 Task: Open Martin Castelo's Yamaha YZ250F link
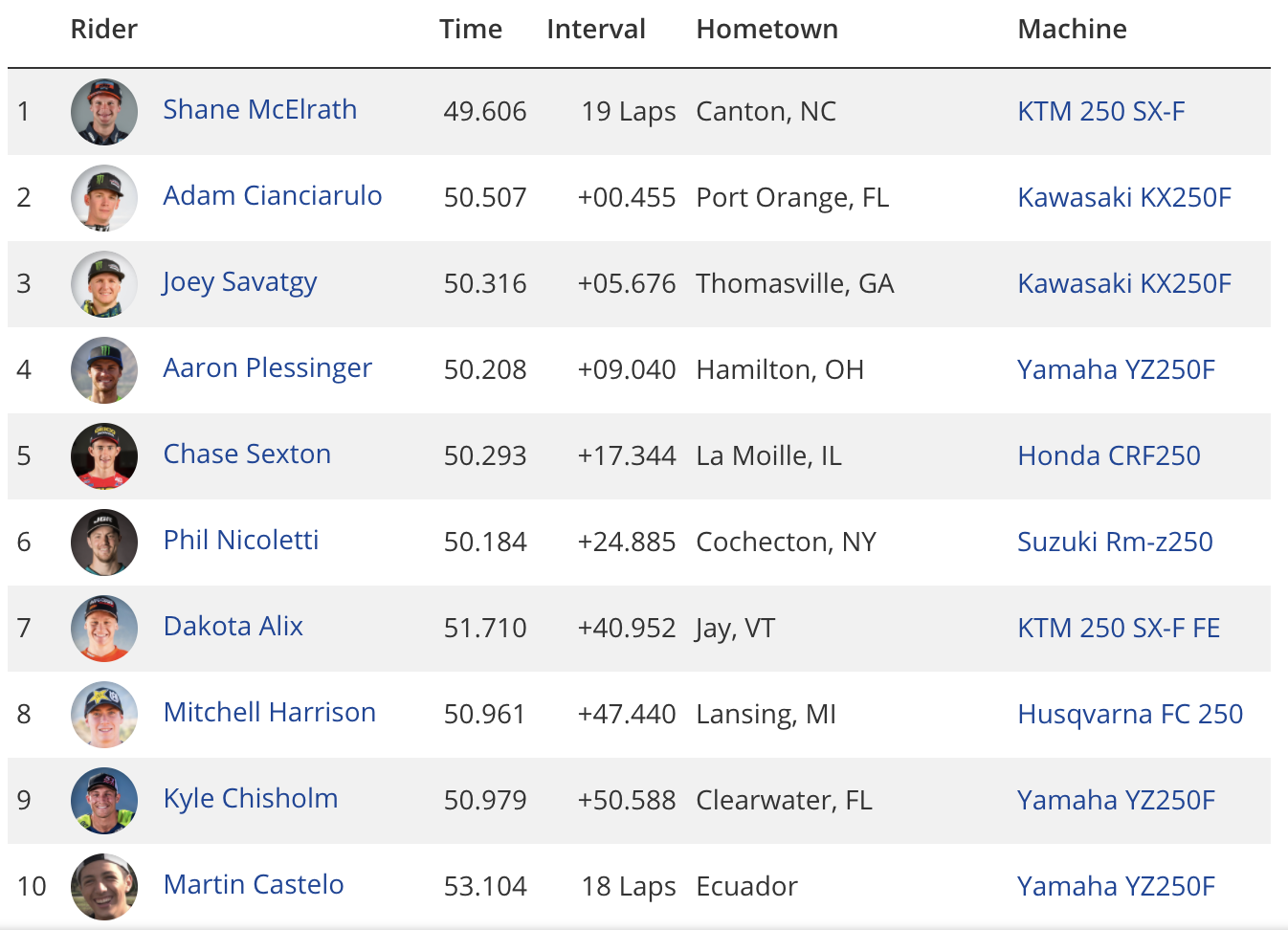coord(1116,887)
